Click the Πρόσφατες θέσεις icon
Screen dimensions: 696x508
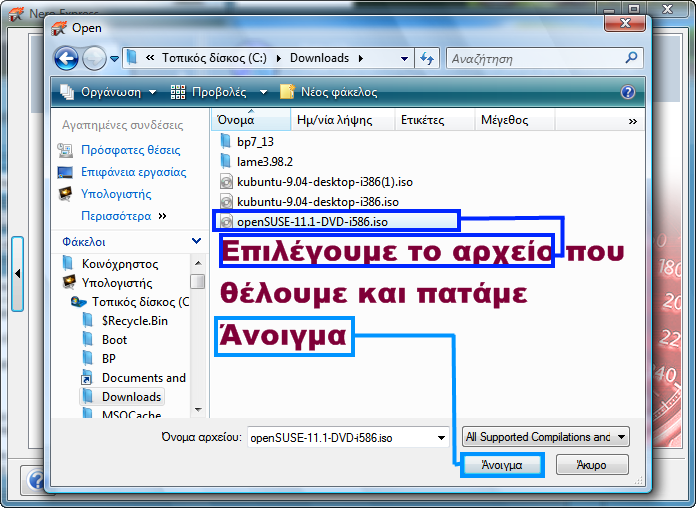tap(65, 151)
